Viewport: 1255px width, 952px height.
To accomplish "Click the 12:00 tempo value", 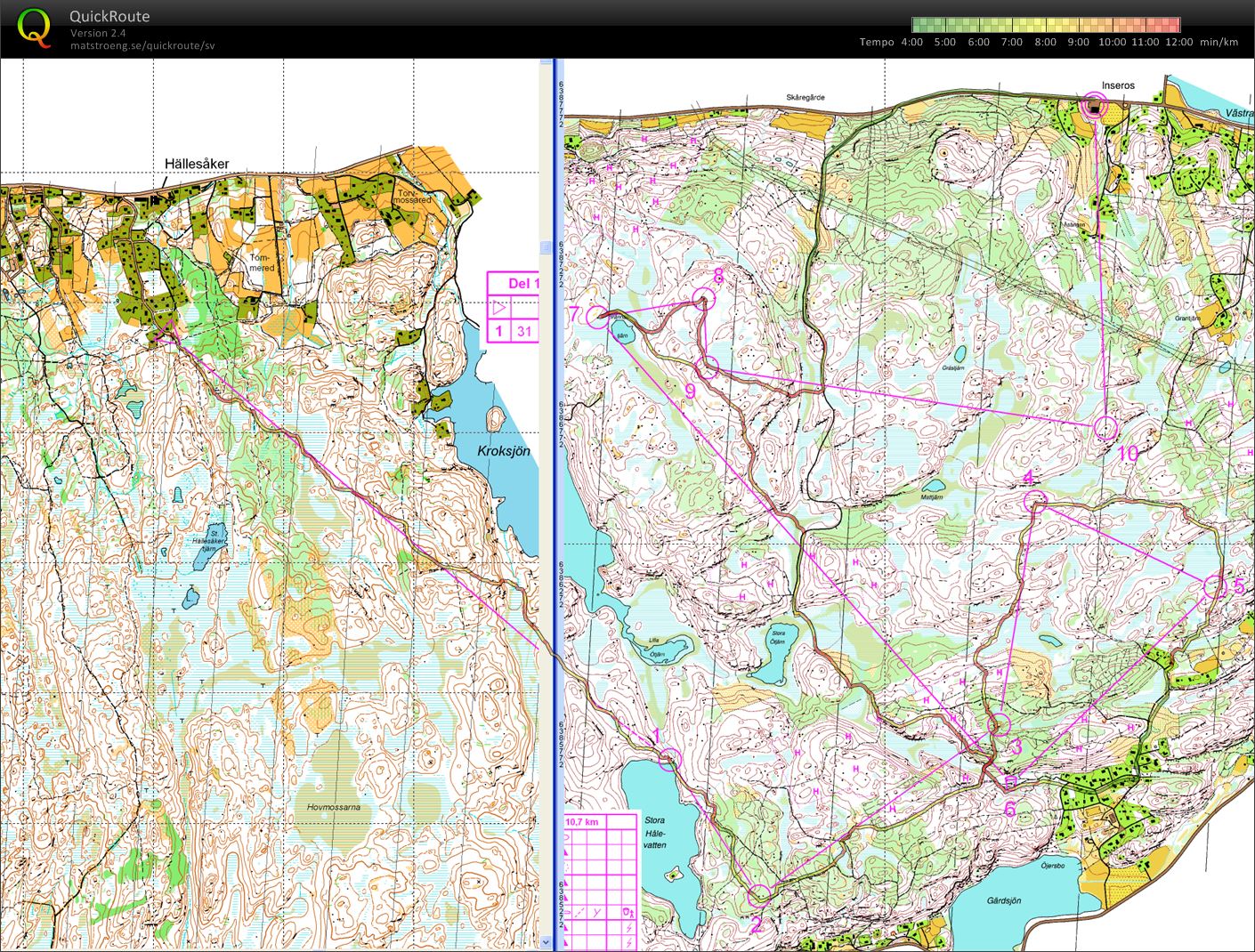I will point(1178,42).
